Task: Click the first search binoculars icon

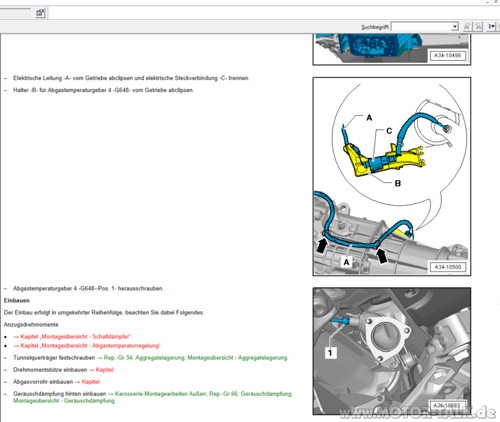Action: click(467, 26)
